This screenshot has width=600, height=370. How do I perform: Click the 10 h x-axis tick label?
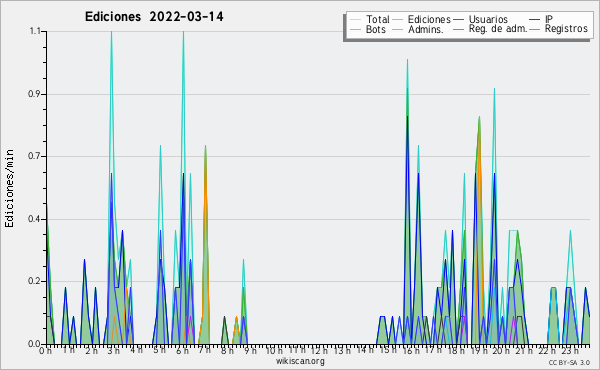(x=274, y=350)
